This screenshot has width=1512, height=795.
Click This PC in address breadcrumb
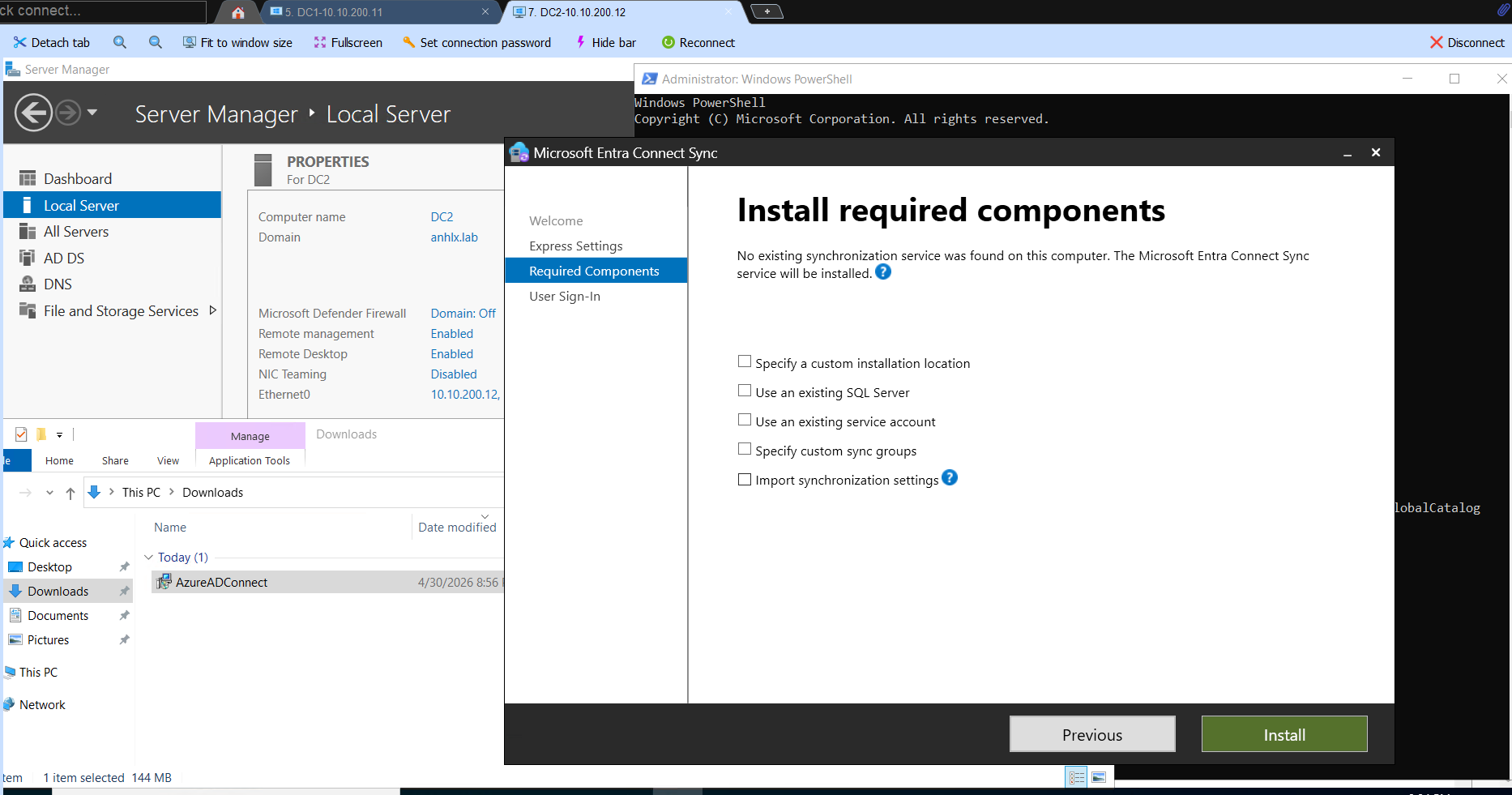[x=141, y=492]
